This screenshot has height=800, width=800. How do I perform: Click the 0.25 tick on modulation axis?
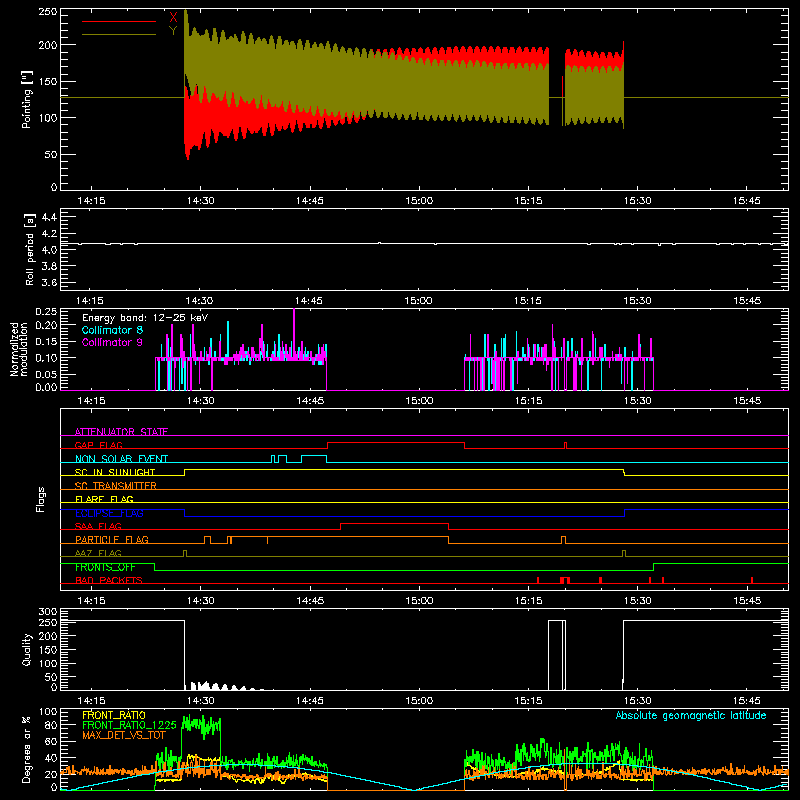point(46,312)
